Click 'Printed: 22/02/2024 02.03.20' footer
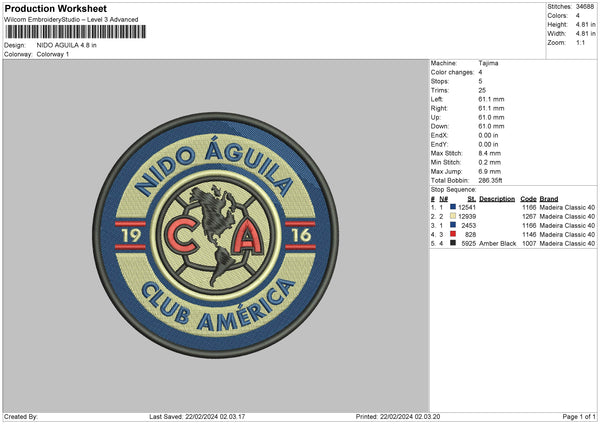Viewport: 600px width, 424px height. 398,417
